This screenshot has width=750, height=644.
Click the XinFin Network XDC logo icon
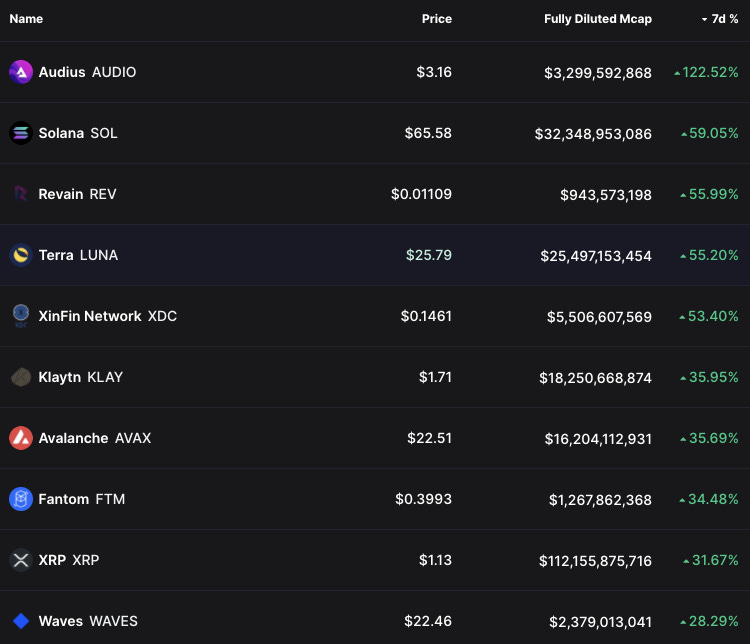21,316
